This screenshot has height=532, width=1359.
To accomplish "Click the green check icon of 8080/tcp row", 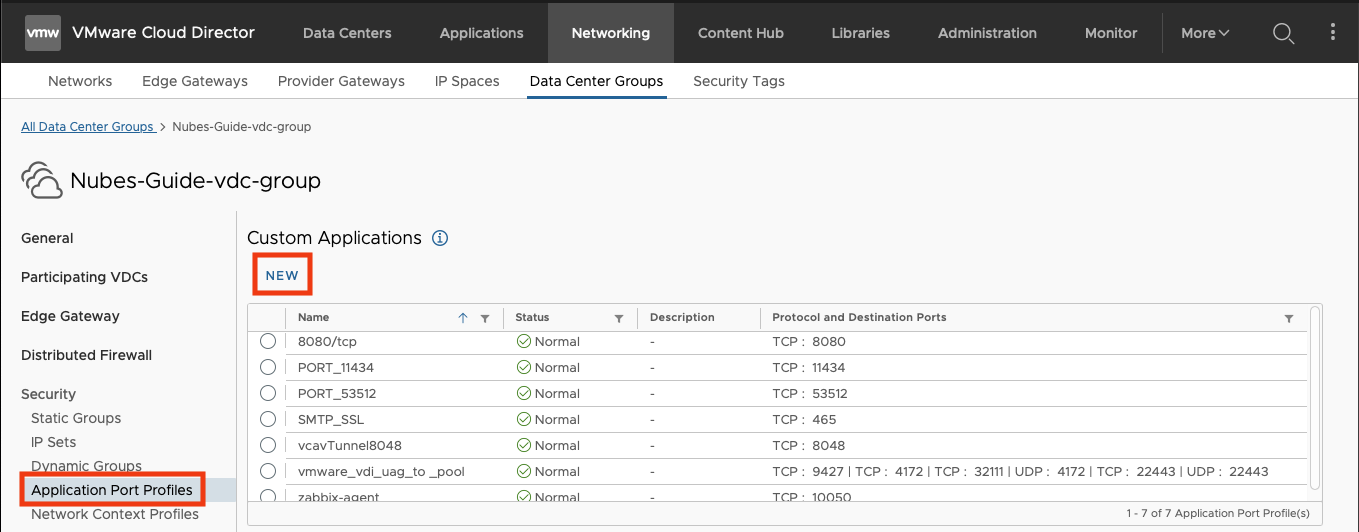I will click(523, 341).
